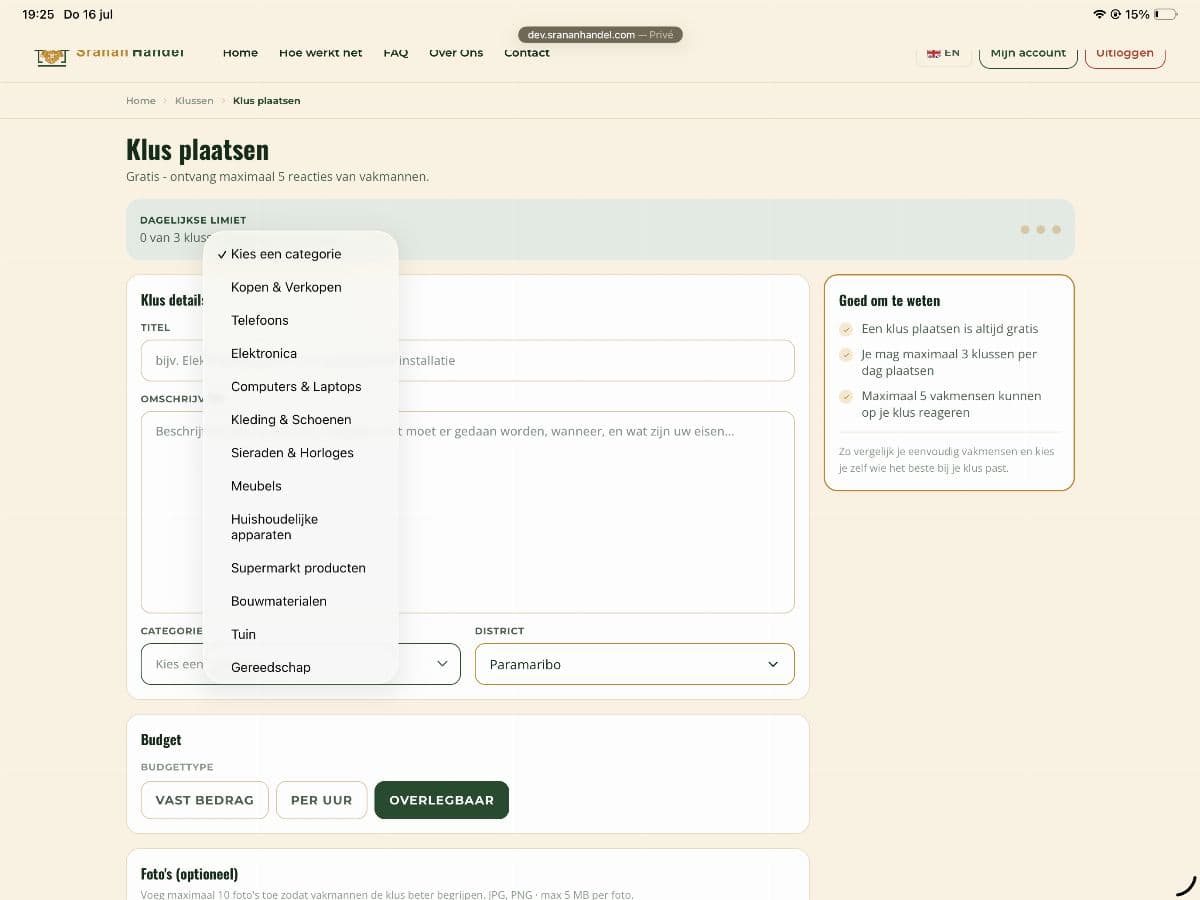Switch language with the EN flag button

tap(943, 54)
